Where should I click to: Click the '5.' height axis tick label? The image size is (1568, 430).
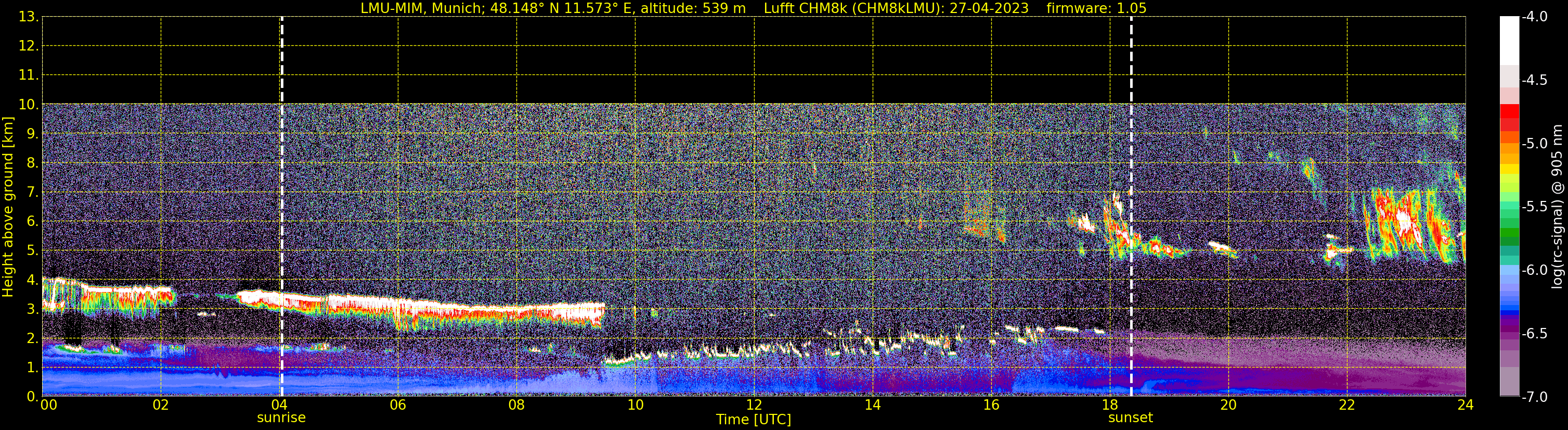tap(33, 251)
